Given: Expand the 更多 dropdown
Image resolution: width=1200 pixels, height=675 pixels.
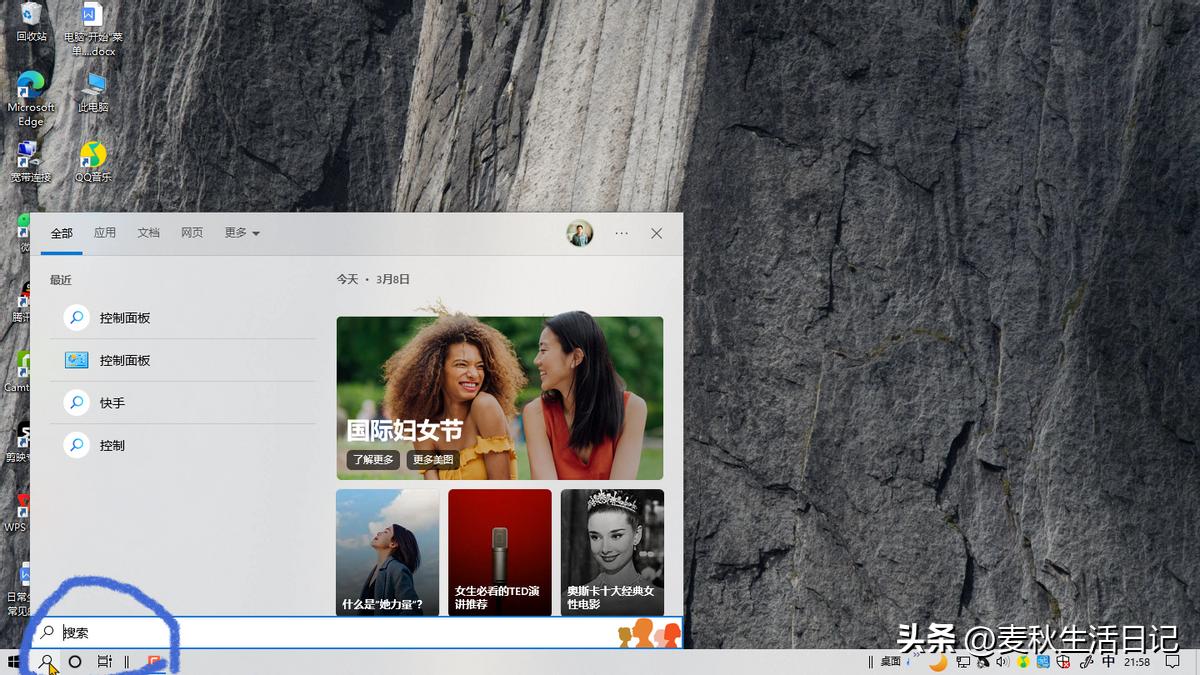Looking at the screenshot, I should (x=242, y=233).
